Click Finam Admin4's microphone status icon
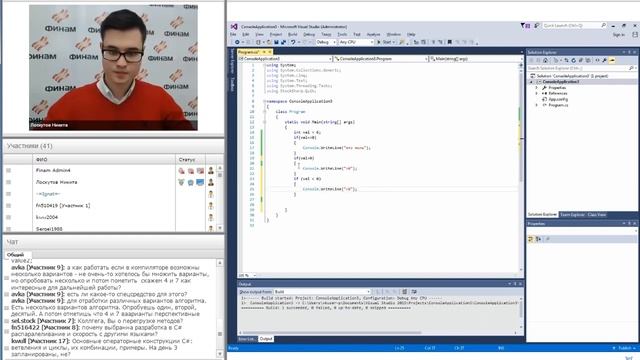This screenshot has height=360, width=640. point(181,171)
